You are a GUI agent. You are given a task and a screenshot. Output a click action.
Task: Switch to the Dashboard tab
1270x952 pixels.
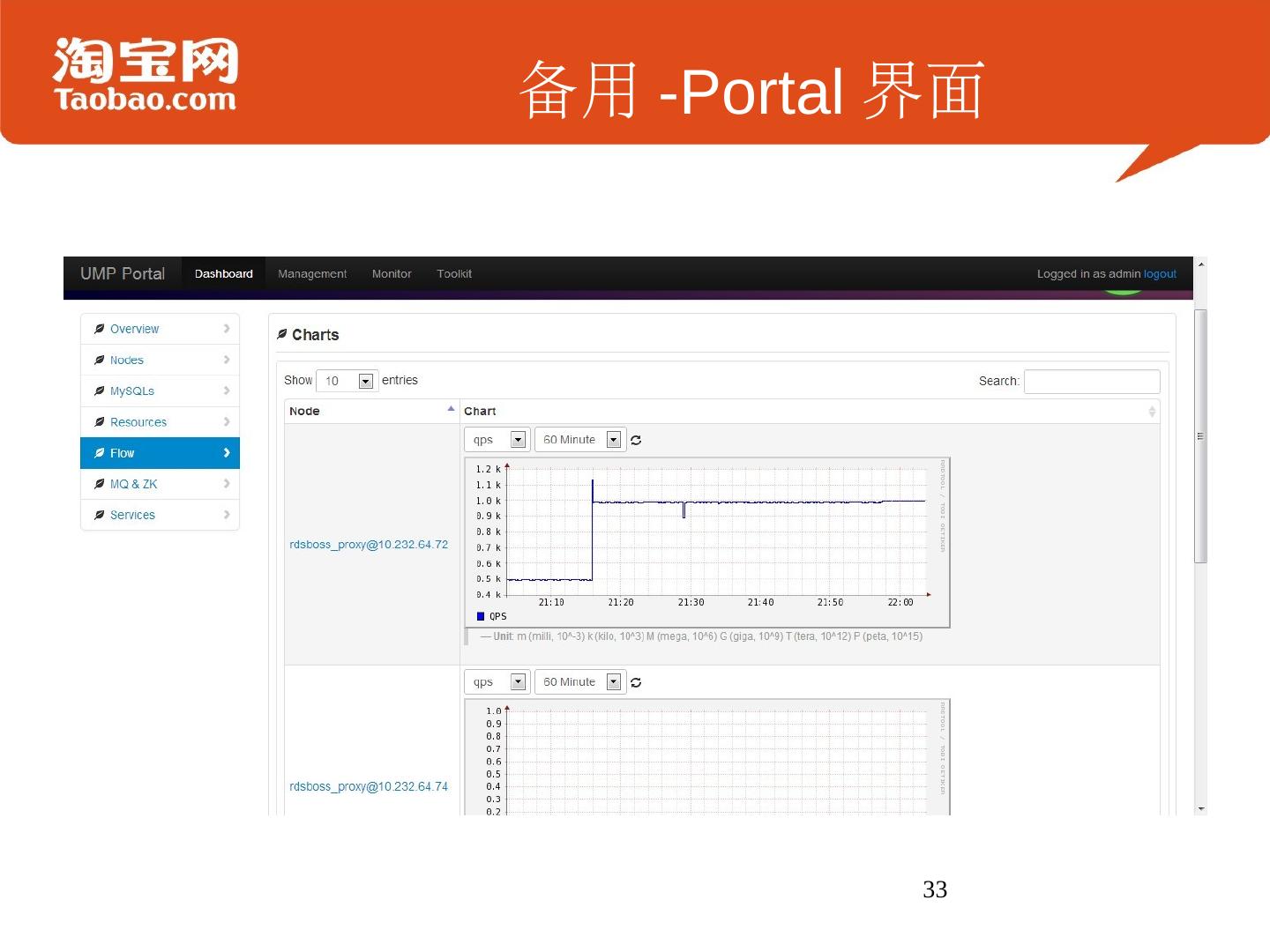(224, 274)
